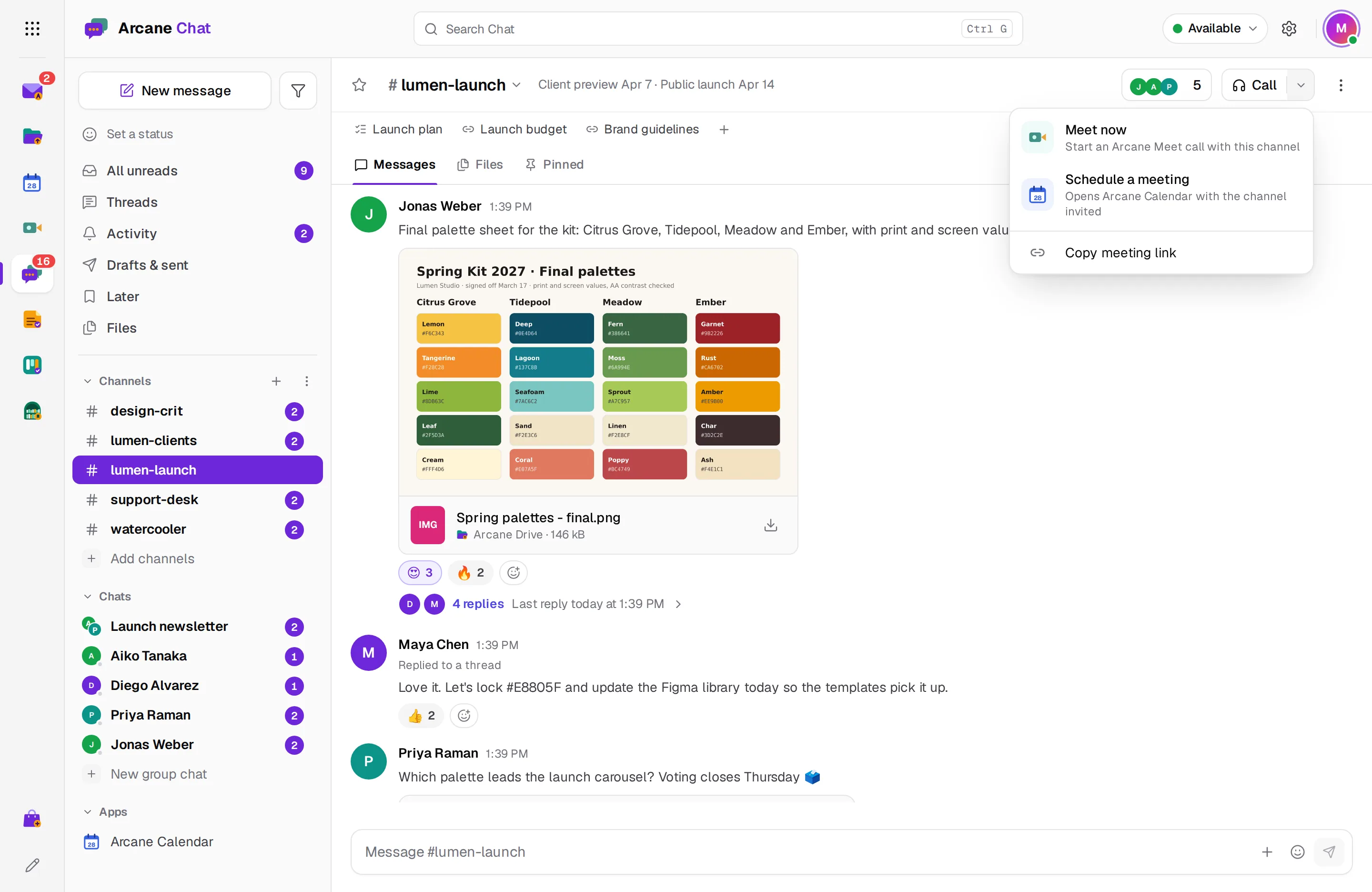Open the boards app in left rail
The image size is (1372, 892).
(x=32, y=365)
